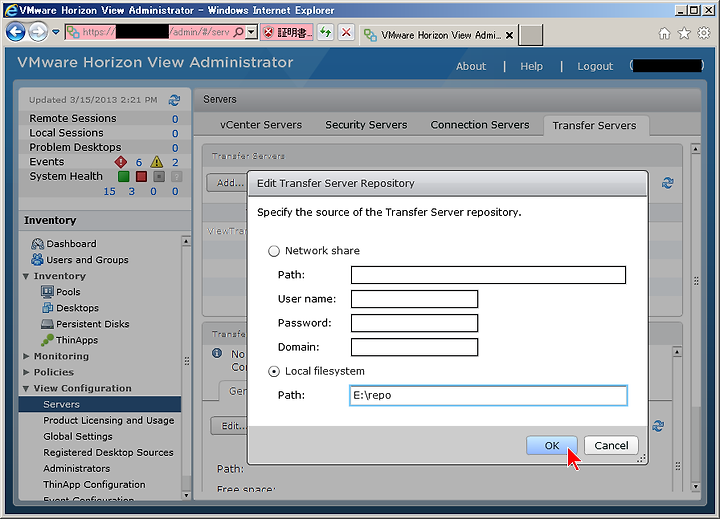Click the browser stop red X icon

(x=346, y=32)
